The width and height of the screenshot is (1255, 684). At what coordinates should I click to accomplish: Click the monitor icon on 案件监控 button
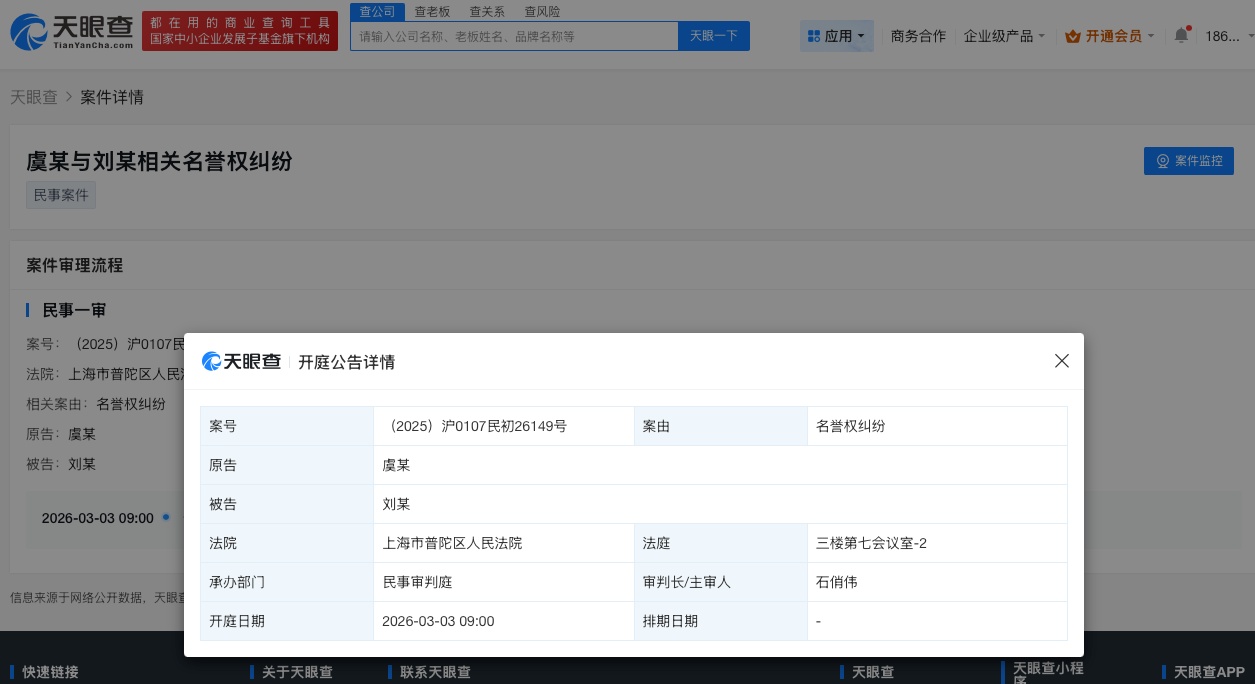tap(1163, 161)
